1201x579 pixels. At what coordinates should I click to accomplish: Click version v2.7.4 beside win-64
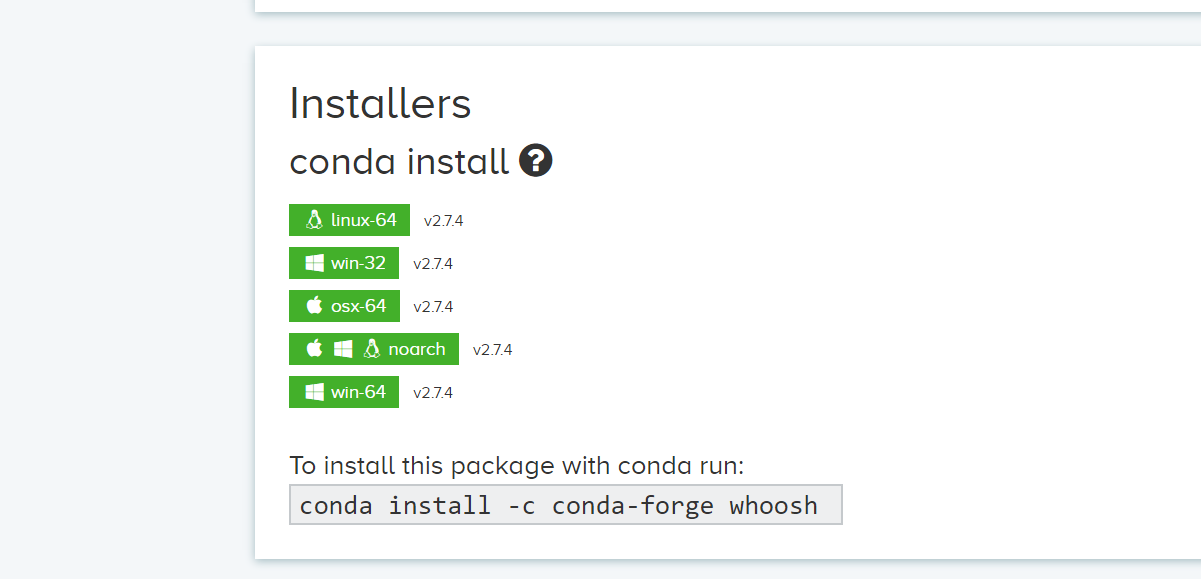click(x=433, y=393)
